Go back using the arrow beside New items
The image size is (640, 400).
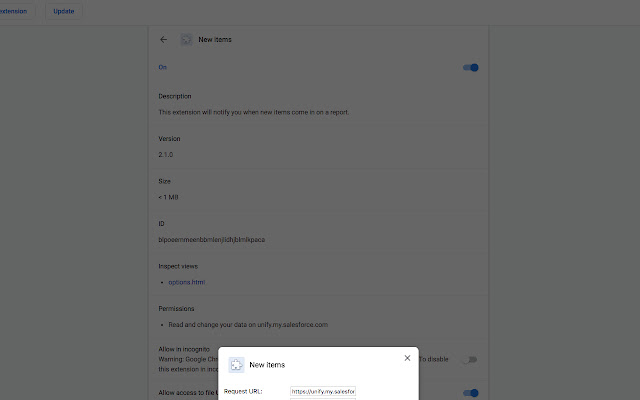point(164,40)
